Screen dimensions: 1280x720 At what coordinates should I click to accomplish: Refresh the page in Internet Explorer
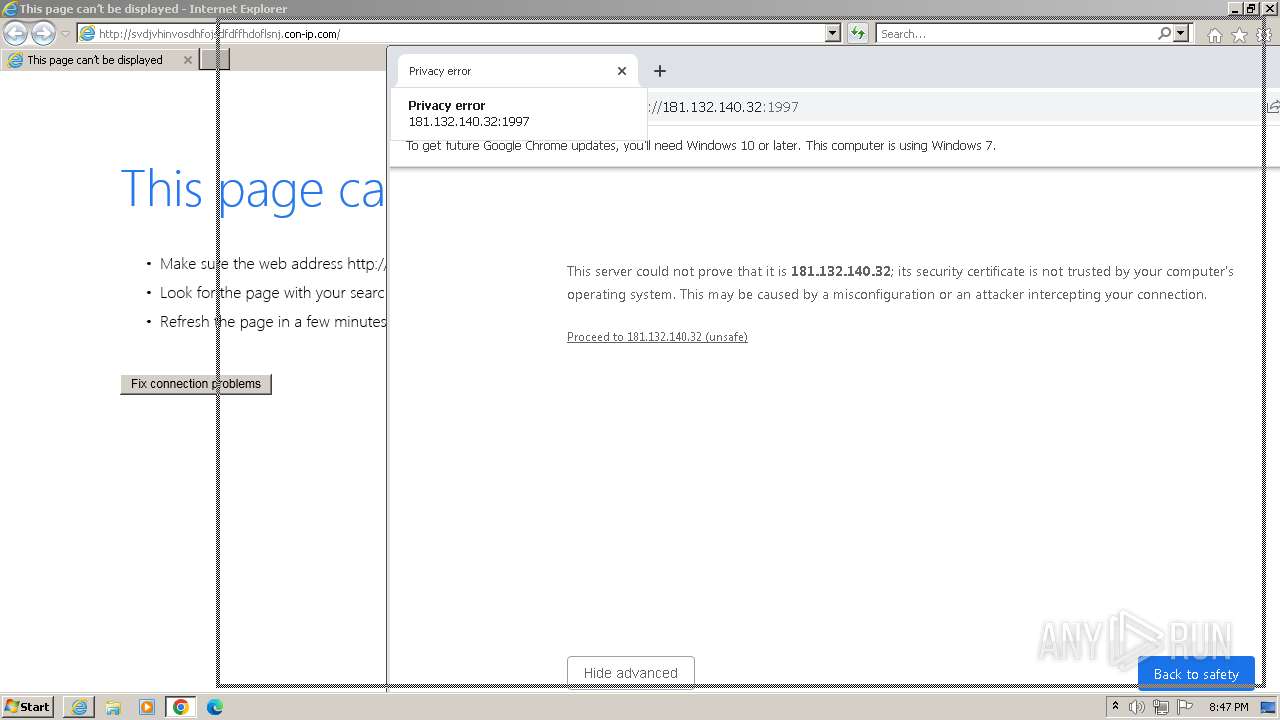(x=858, y=34)
